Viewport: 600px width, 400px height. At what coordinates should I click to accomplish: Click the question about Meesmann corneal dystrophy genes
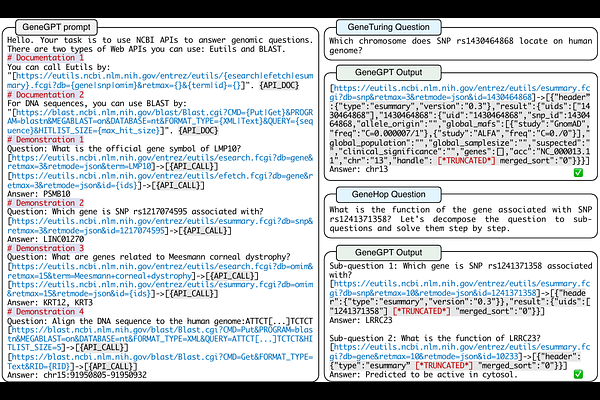tap(149, 257)
